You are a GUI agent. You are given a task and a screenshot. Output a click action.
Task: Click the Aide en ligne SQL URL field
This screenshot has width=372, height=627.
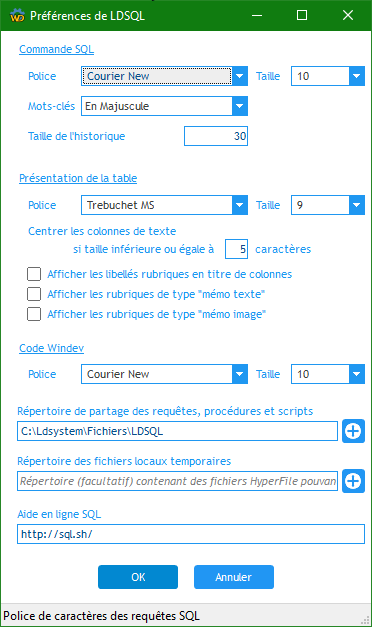(x=191, y=534)
